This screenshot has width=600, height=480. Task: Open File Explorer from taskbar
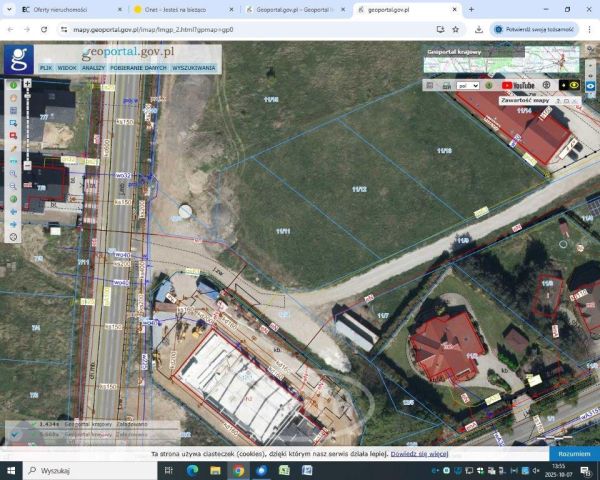click(215, 470)
